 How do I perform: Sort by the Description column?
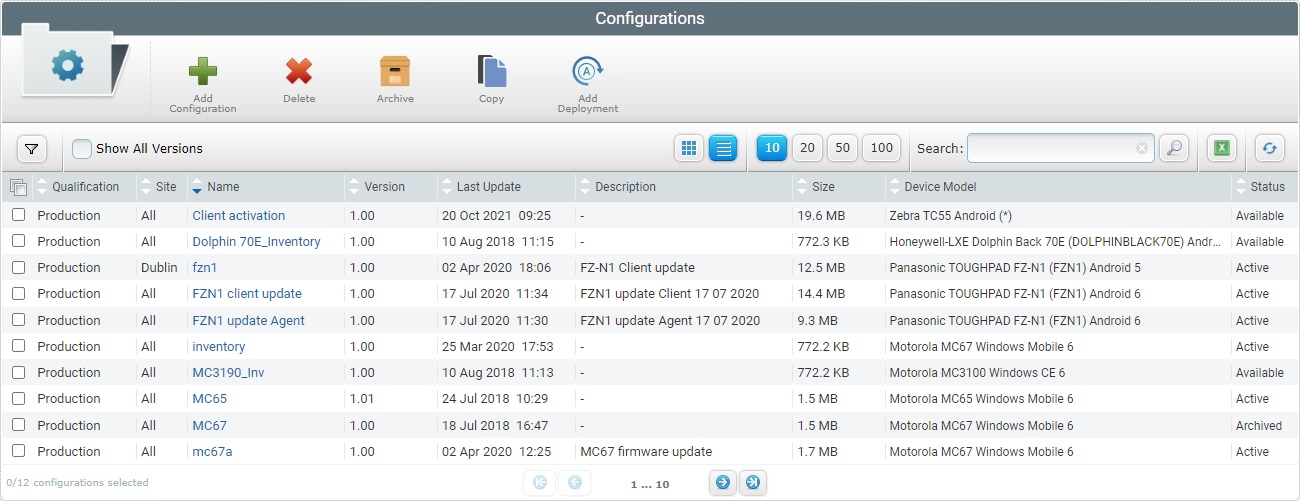click(625, 187)
